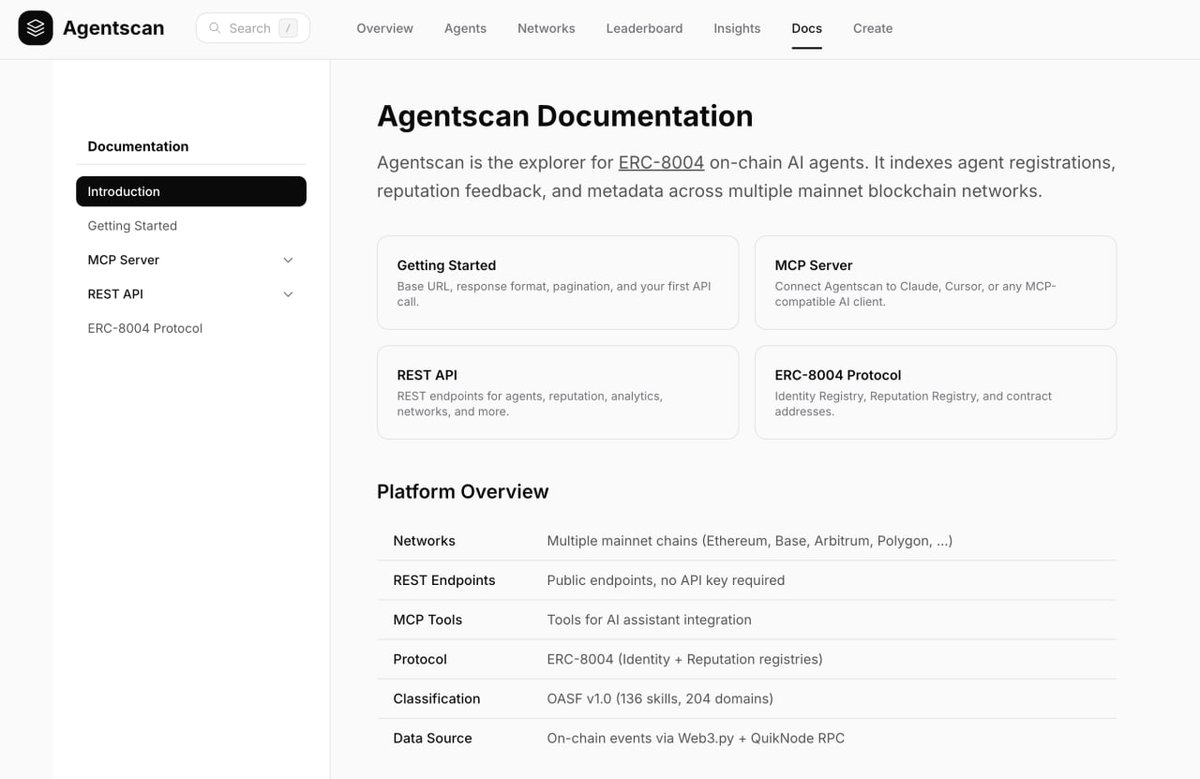
Task: Open the Agents nav item
Action: click(x=465, y=28)
